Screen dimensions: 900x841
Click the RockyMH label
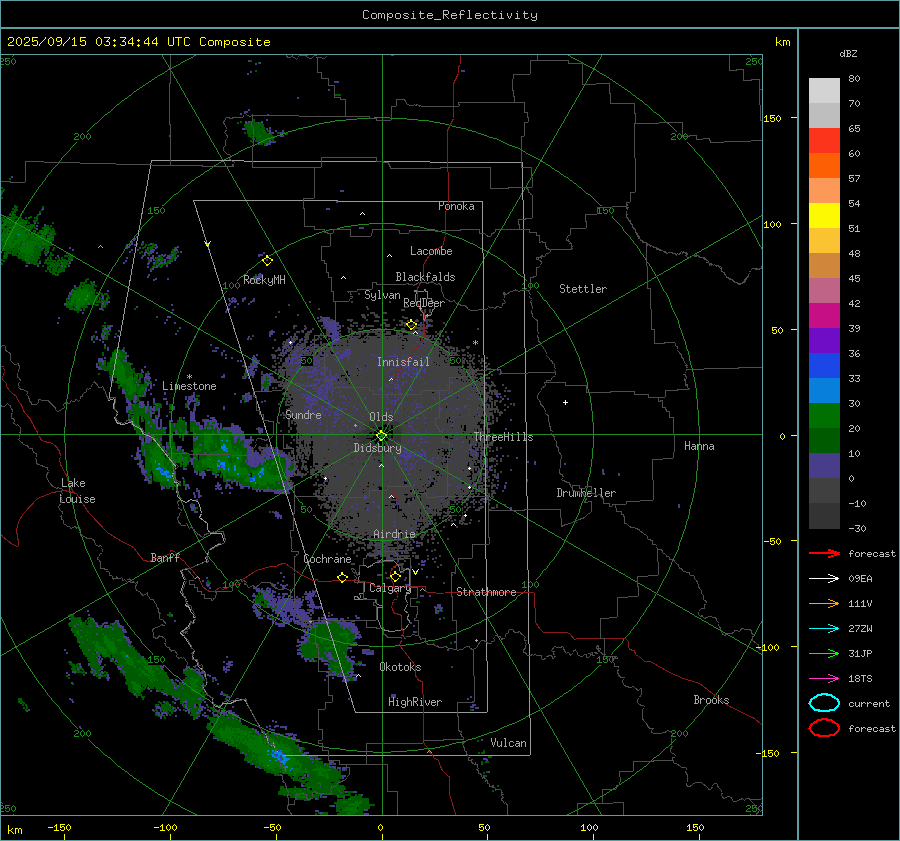[264, 280]
